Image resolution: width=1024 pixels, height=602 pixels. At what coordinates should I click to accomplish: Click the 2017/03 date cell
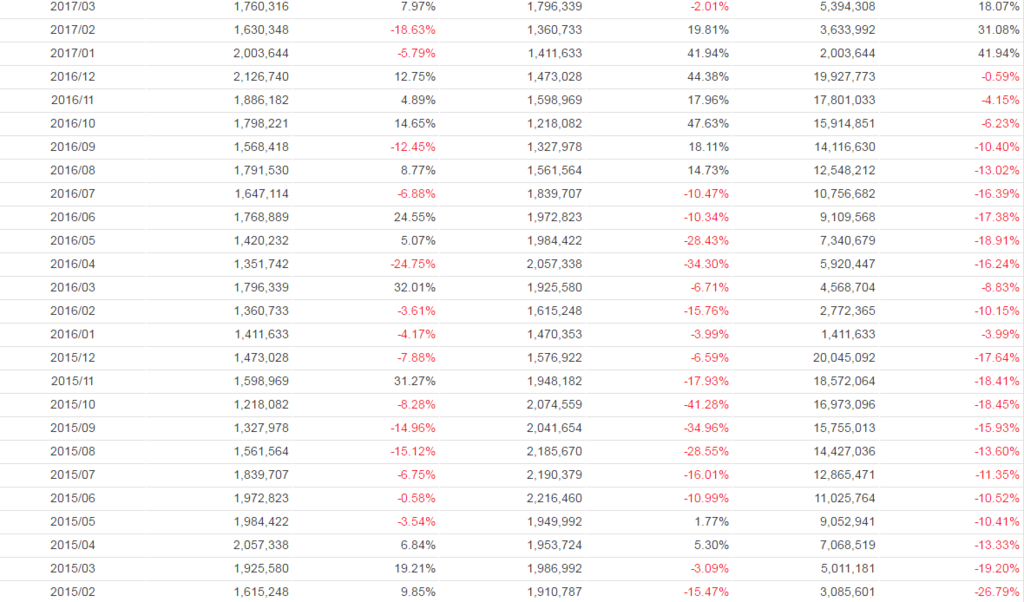click(x=73, y=6)
